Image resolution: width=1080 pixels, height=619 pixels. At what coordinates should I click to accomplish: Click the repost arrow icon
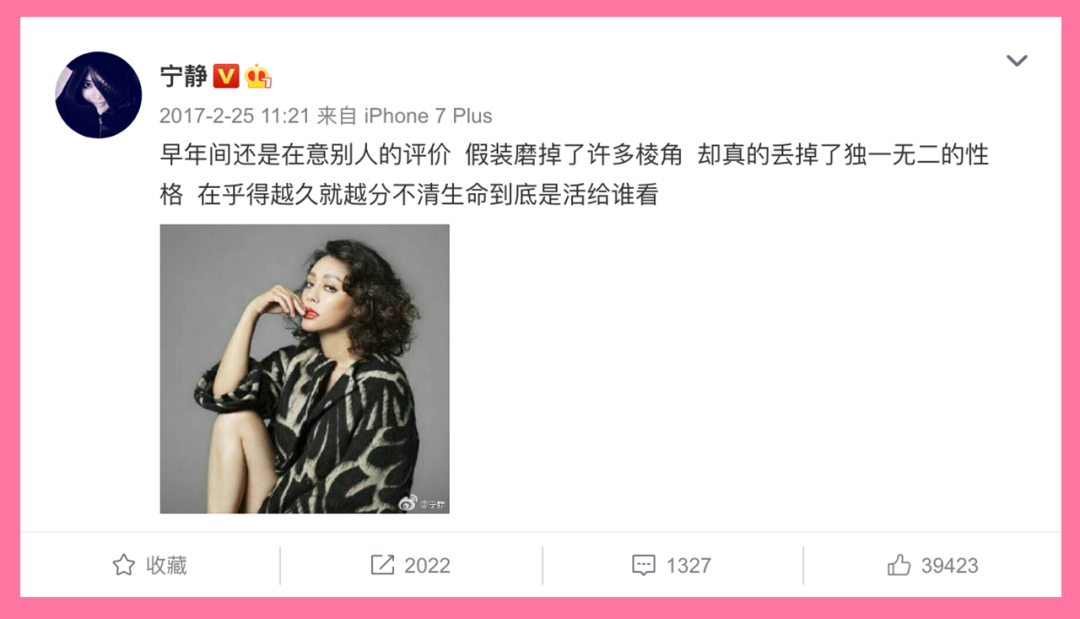click(382, 565)
